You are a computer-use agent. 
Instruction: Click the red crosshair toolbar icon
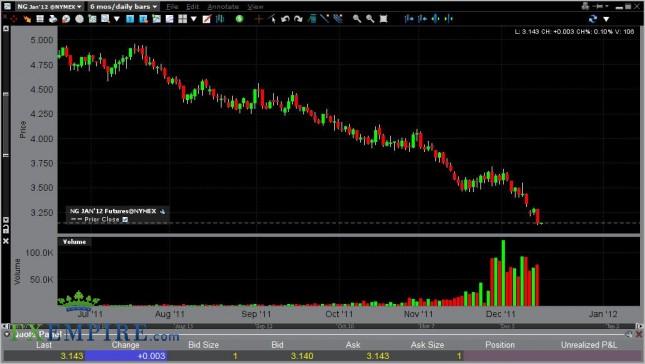(14, 19)
